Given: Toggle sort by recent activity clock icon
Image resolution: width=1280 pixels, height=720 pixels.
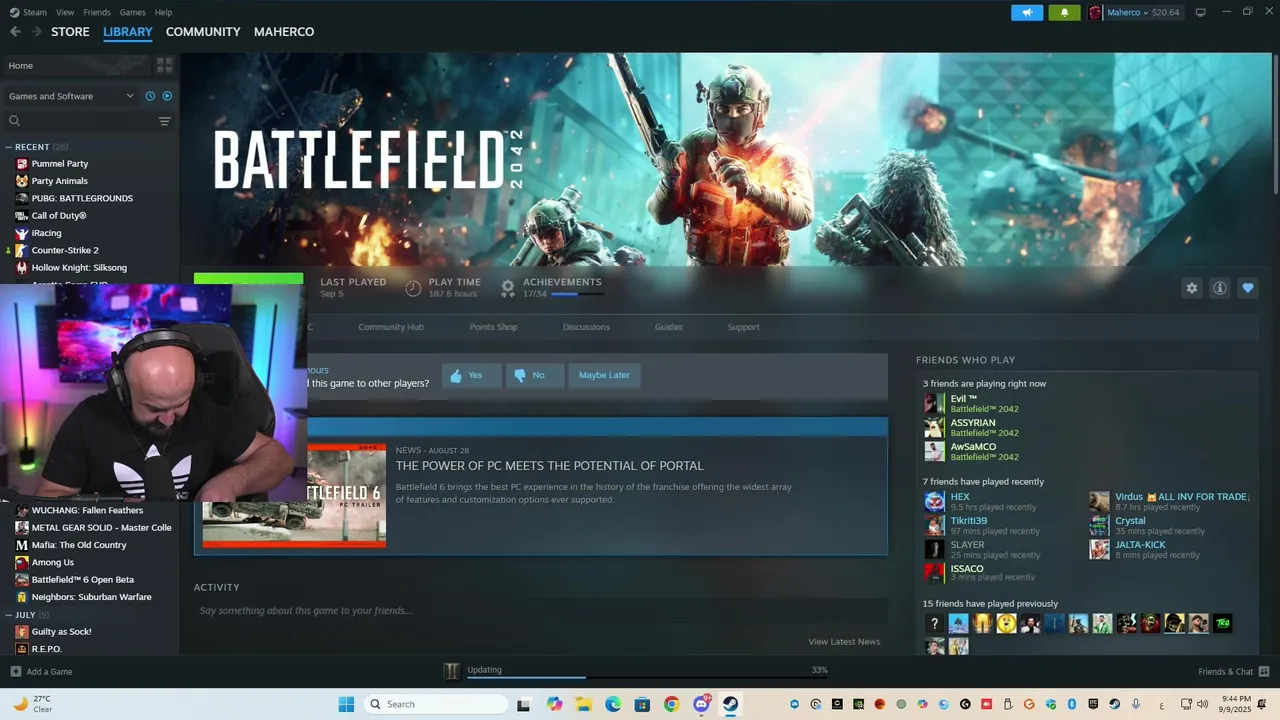Looking at the screenshot, I should 150,96.
